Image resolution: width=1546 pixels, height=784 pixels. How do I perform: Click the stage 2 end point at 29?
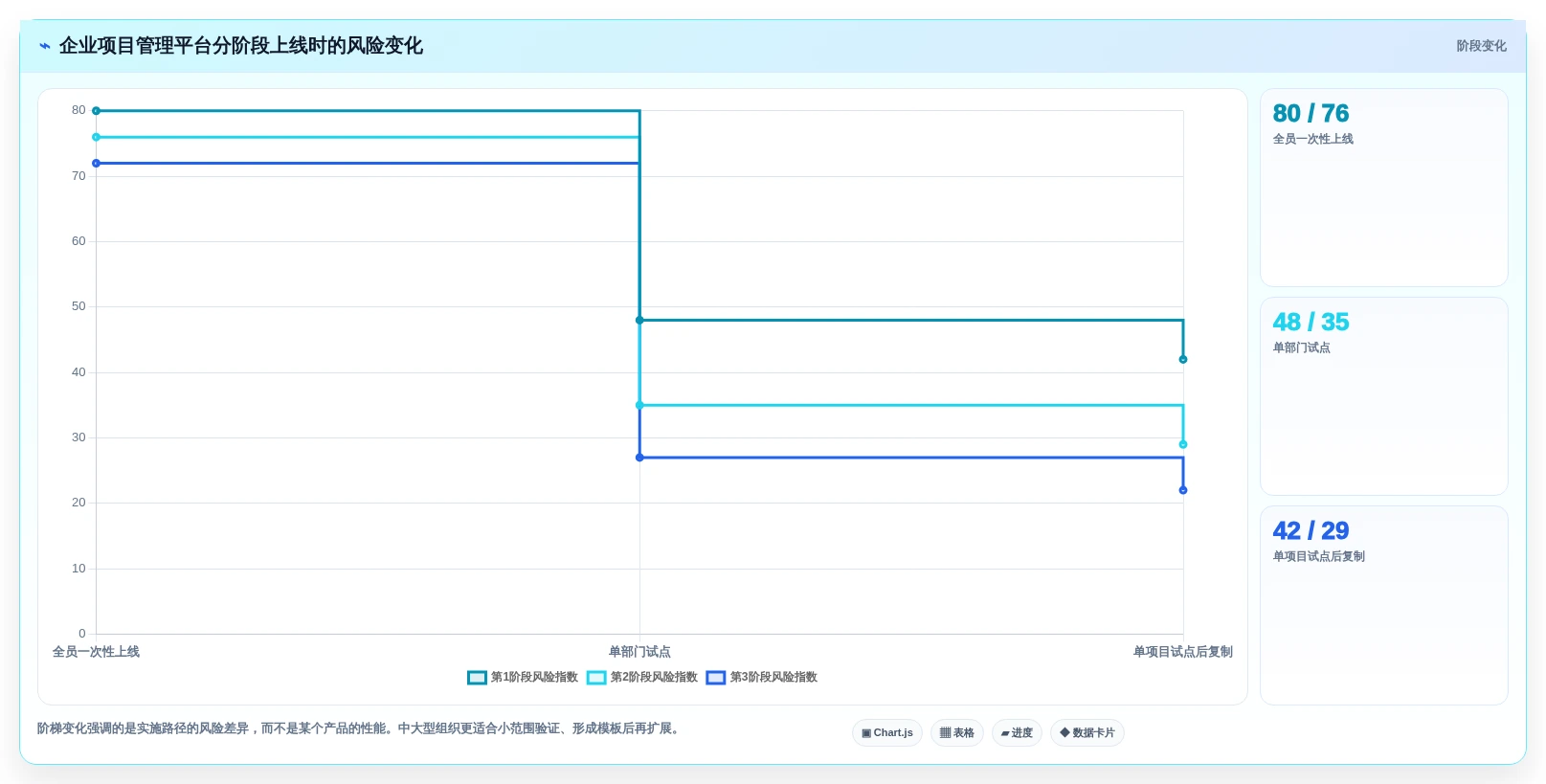1183,444
